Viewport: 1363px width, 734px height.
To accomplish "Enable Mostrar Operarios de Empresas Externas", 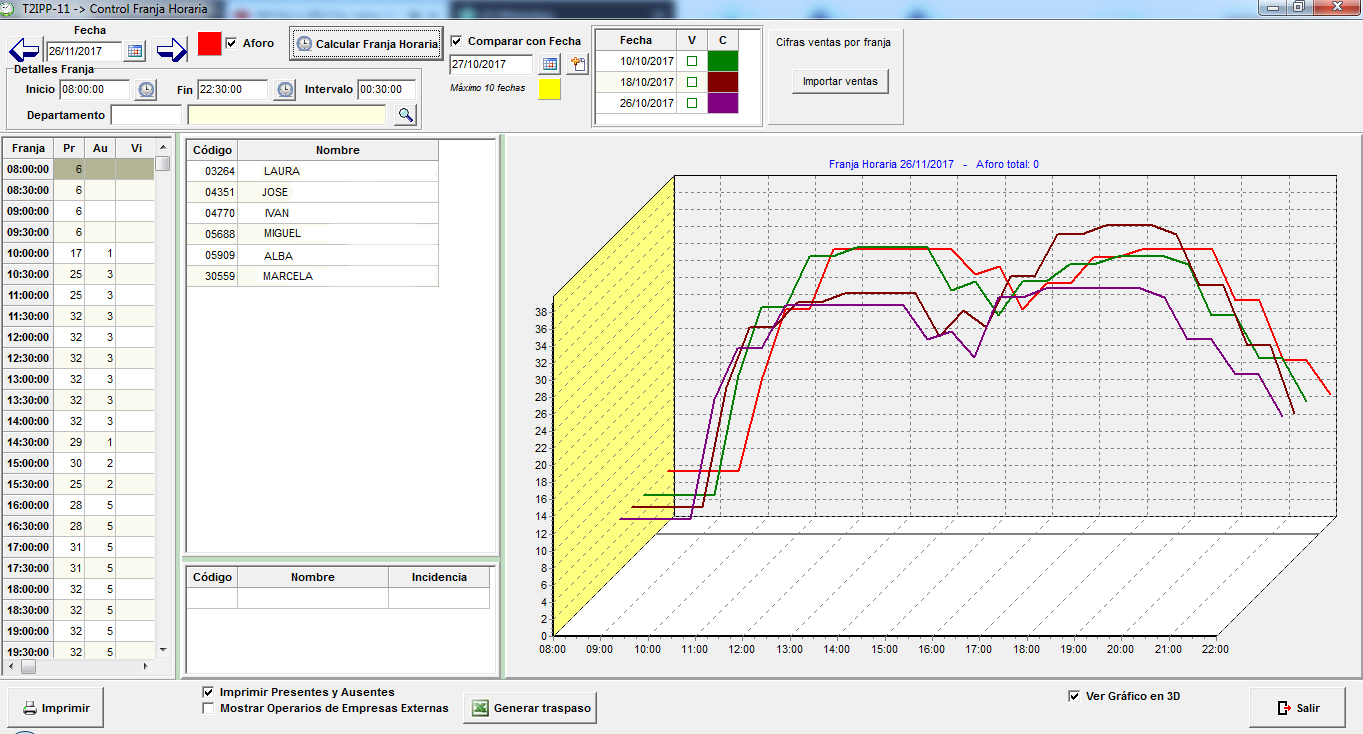I will tap(208, 708).
